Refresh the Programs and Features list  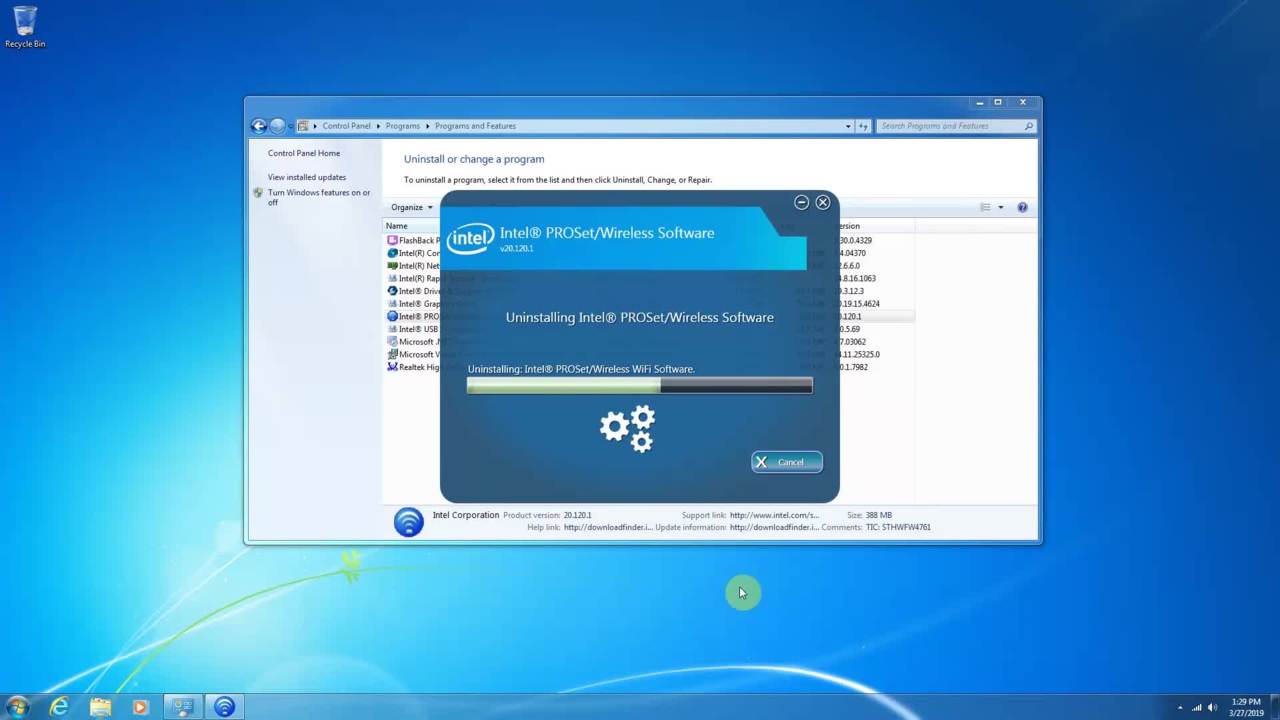click(864, 126)
